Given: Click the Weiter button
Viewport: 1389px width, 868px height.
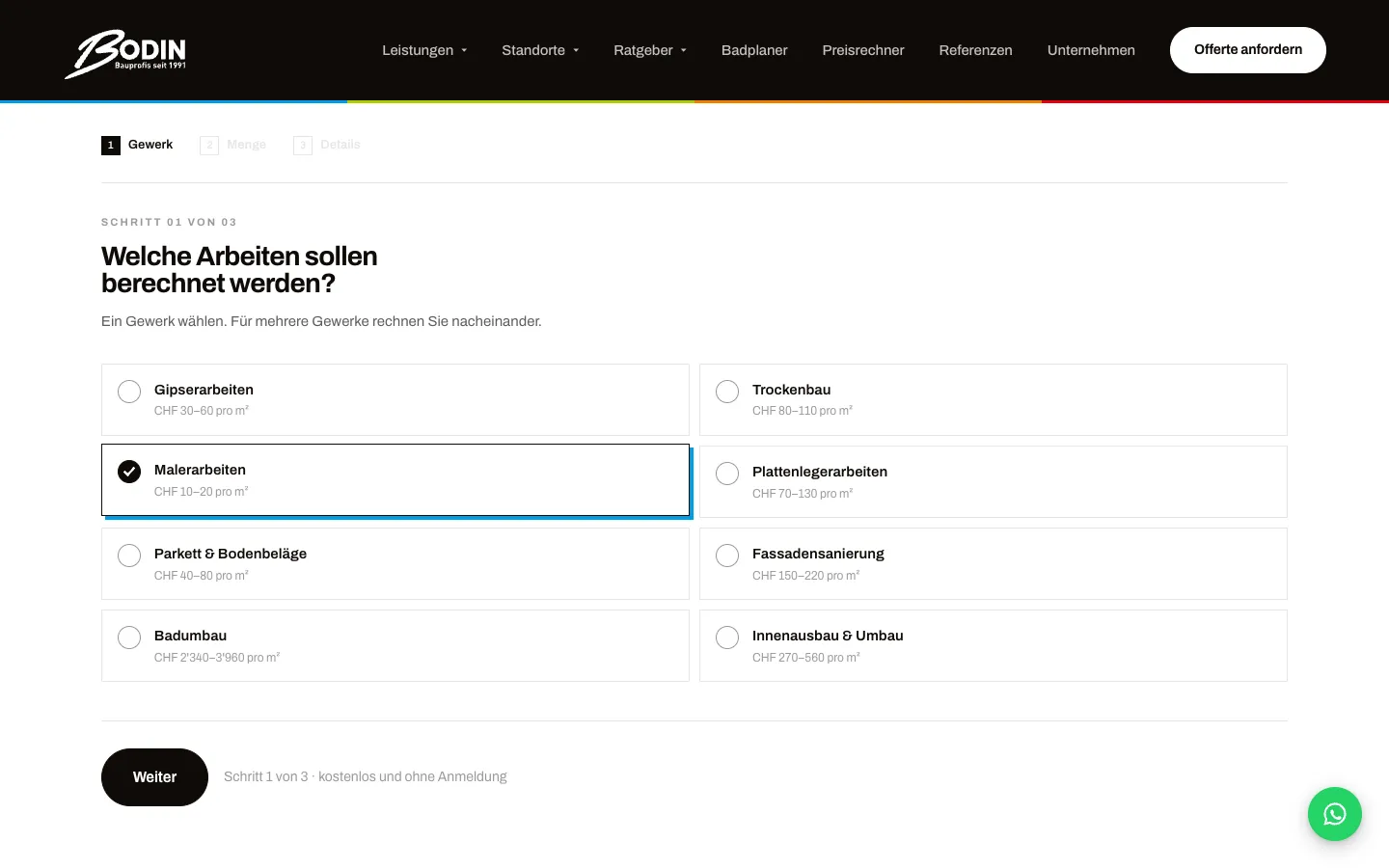Looking at the screenshot, I should click(154, 777).
